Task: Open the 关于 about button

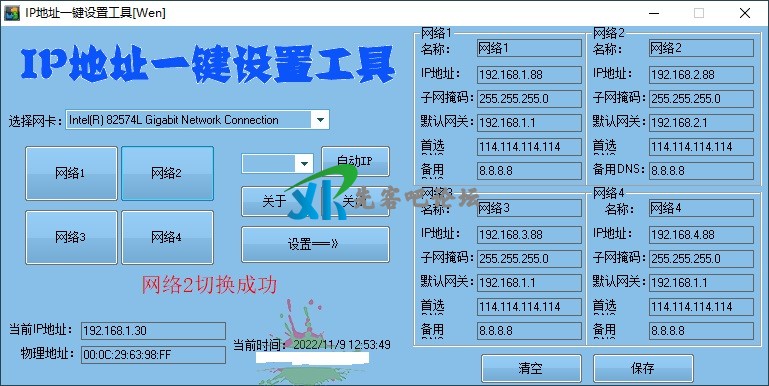Action: pos(275,201)
